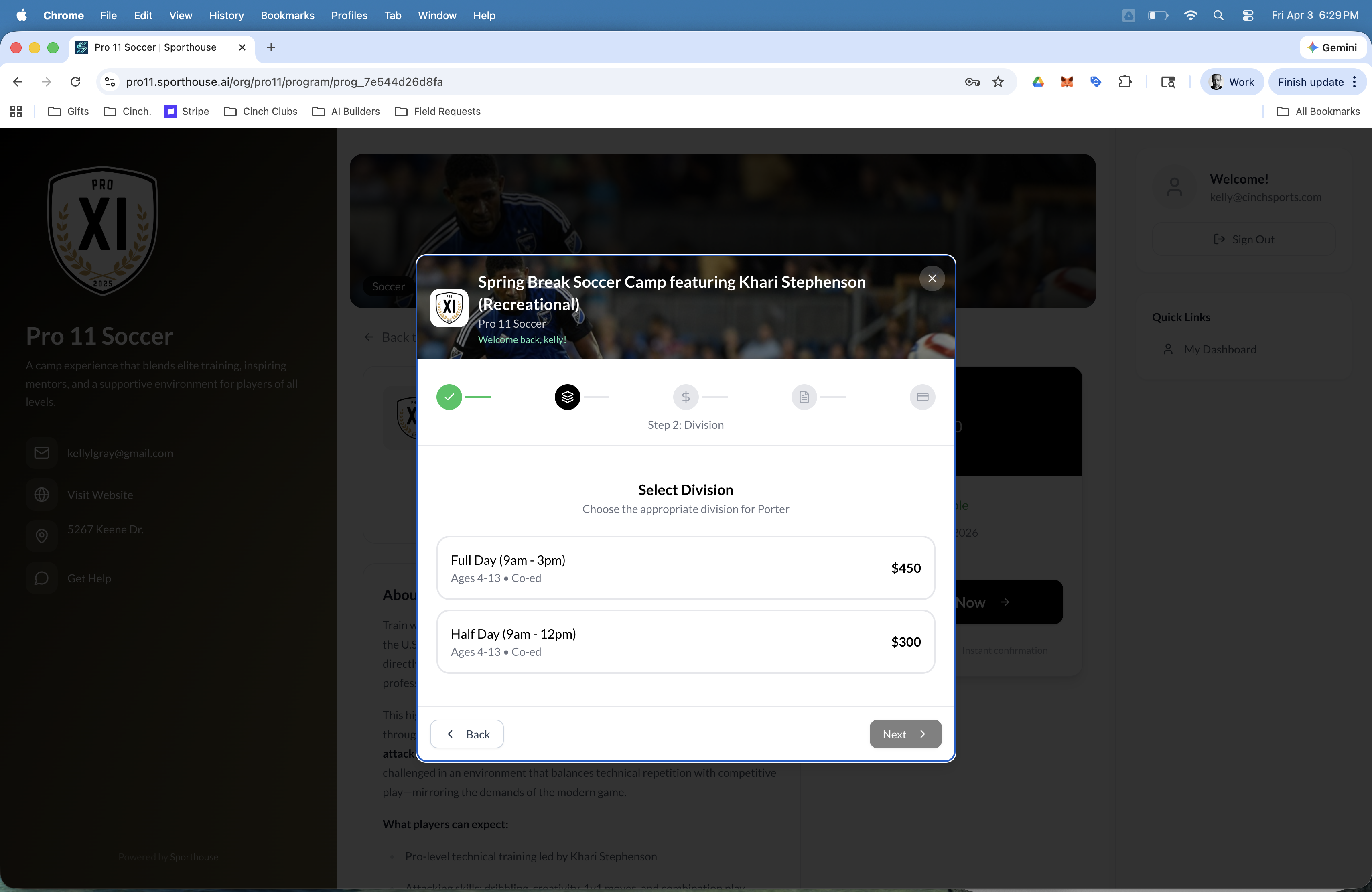The image size is (1372, 892).
Task: Select the document forms step icon
Action: [804, 397]
